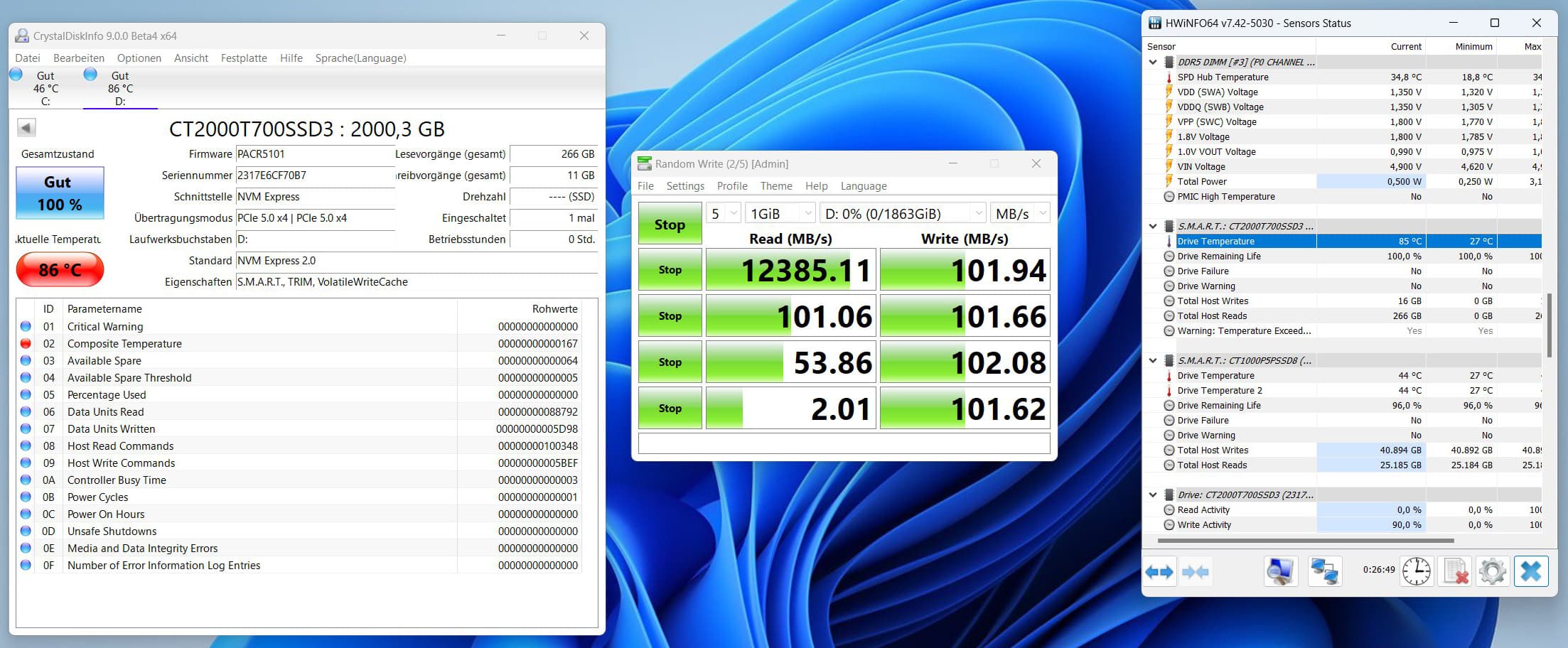1568x648 pixels.
Task: Click the large Stop button in CrystalDiskMark
Action: (x=670, y=224)
